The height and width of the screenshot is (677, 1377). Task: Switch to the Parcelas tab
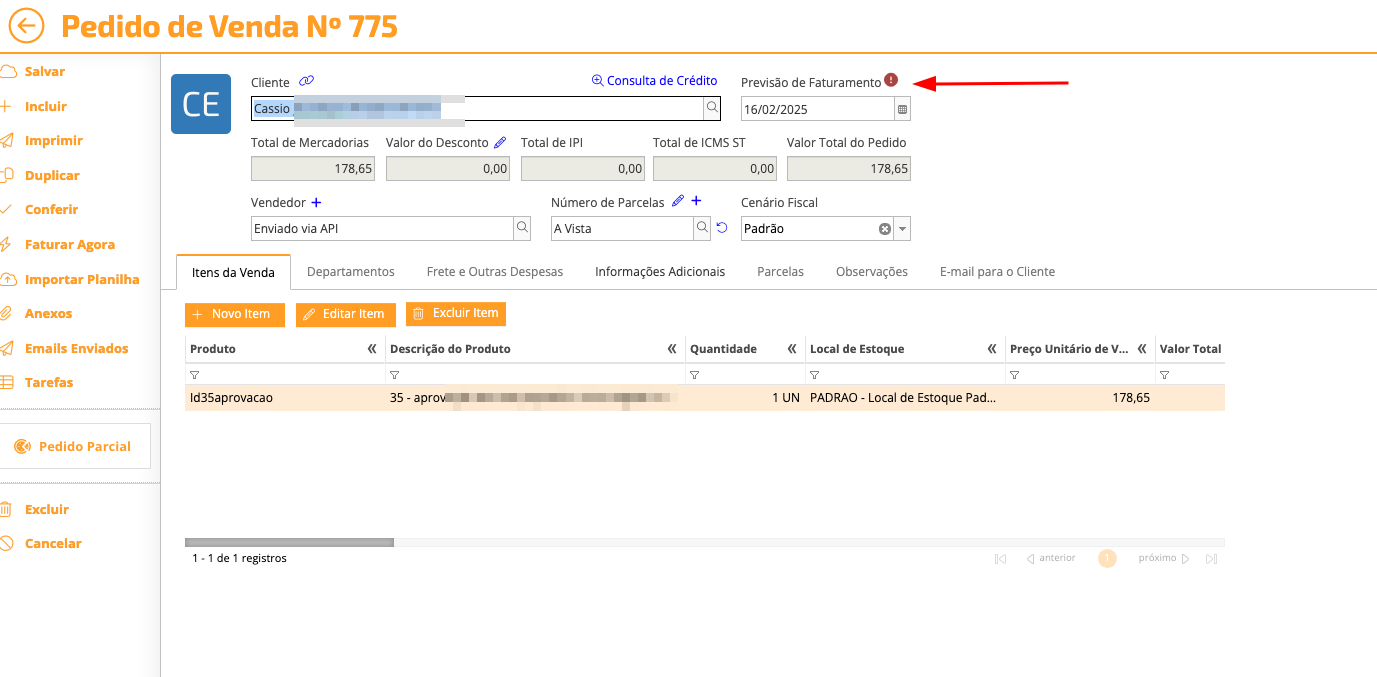click(780, 272)
